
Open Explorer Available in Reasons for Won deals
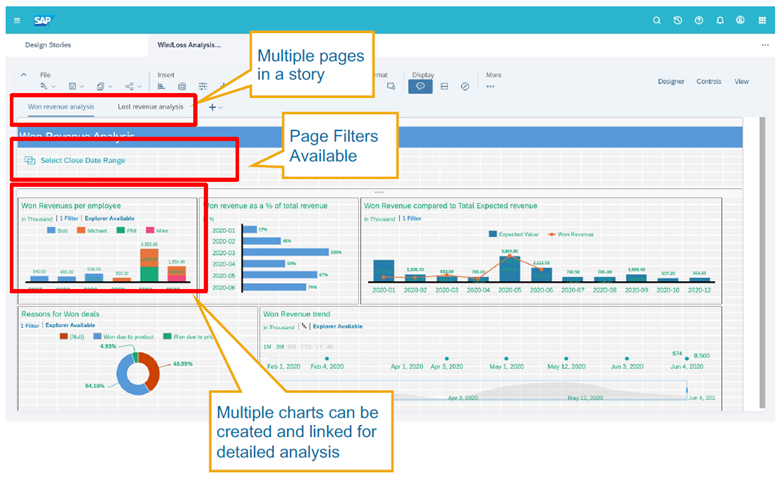pyautogui.click(x=70, y=325)
